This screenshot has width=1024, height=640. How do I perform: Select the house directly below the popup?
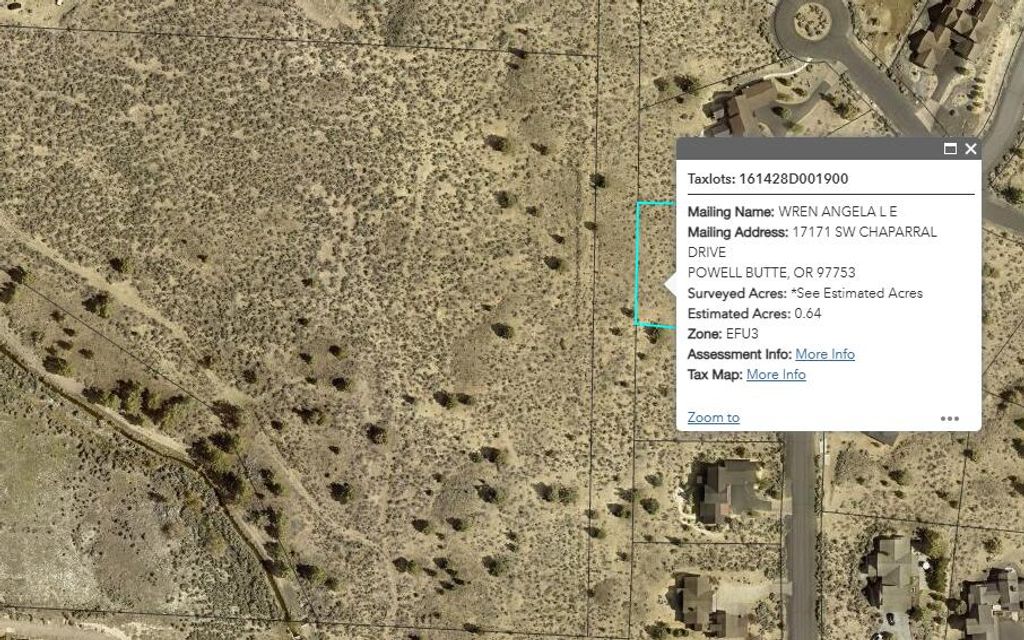(730, 490)
